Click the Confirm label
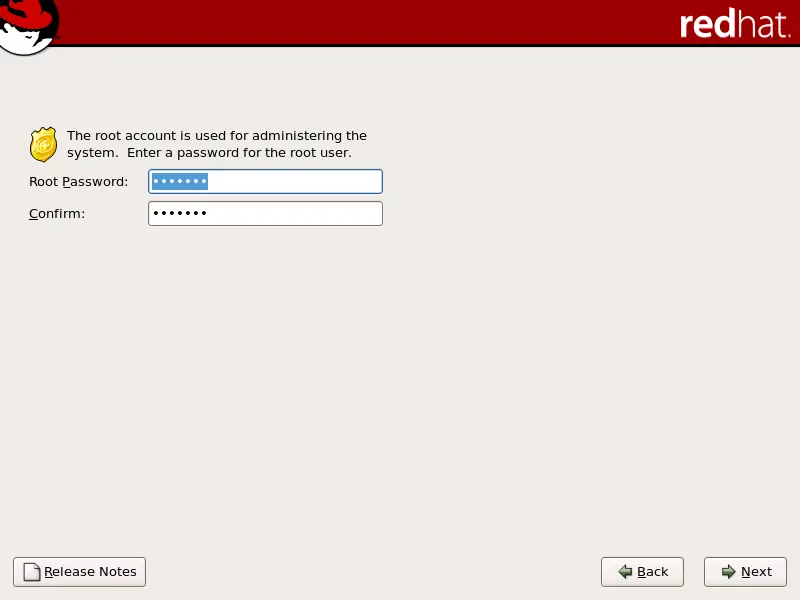 (55, 213)
